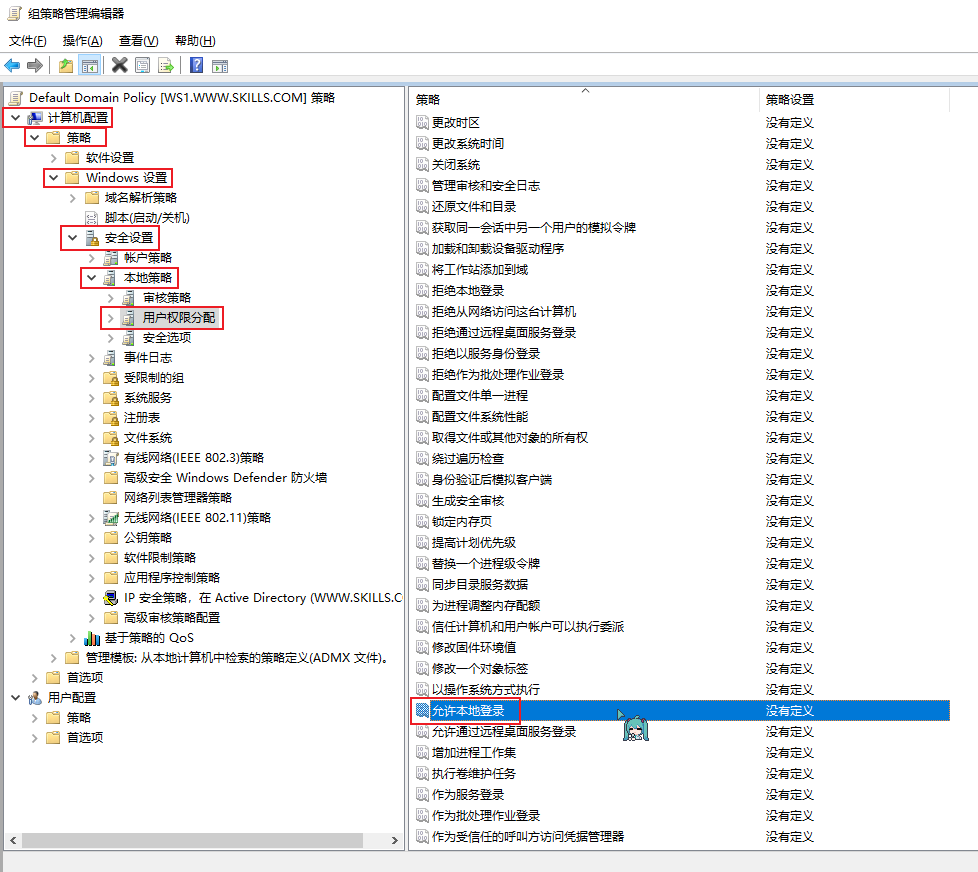Image resolution: width=978 pixels, height=872 pixels.
Task: Click the Delete X toolbar icon
Action: (x=120, y=65)
